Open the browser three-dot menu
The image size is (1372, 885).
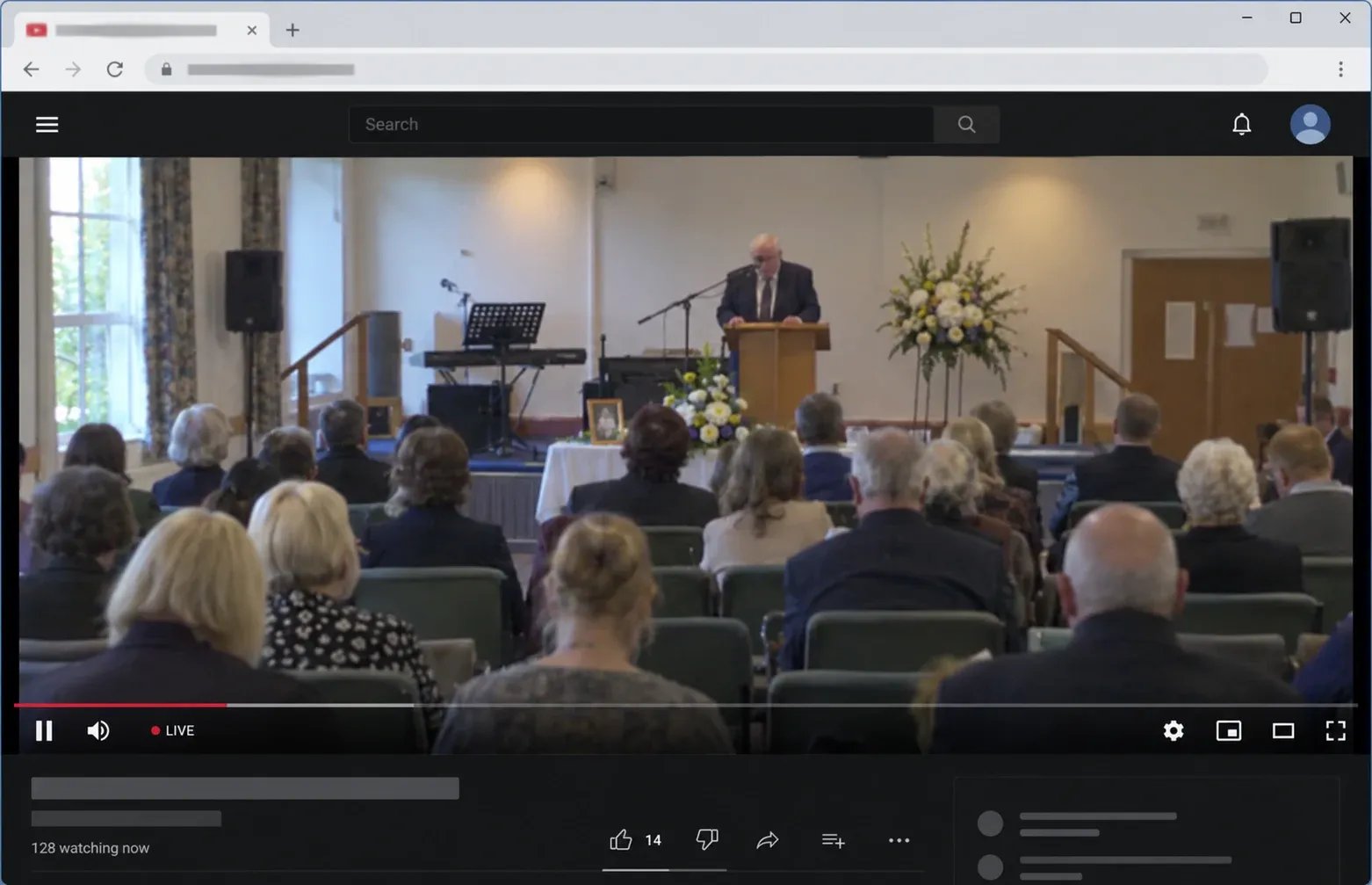pos(1340,69)
